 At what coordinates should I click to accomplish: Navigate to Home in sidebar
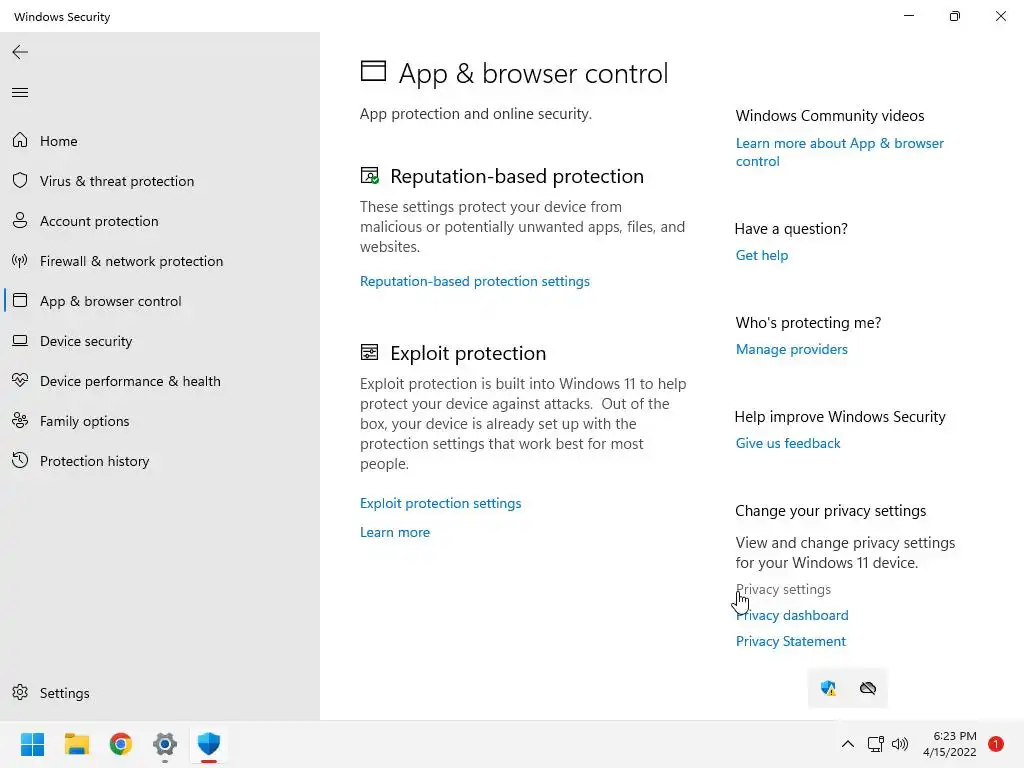(59, 141)
